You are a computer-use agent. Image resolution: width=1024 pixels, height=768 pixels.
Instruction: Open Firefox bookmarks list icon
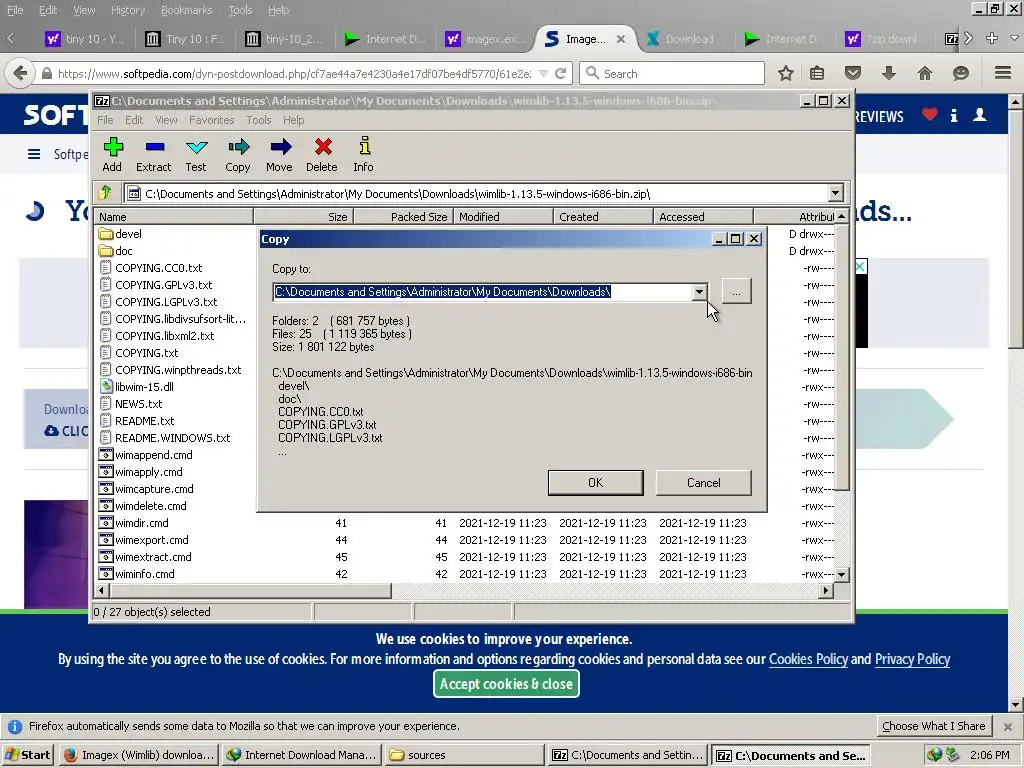(x=817, y=73)
